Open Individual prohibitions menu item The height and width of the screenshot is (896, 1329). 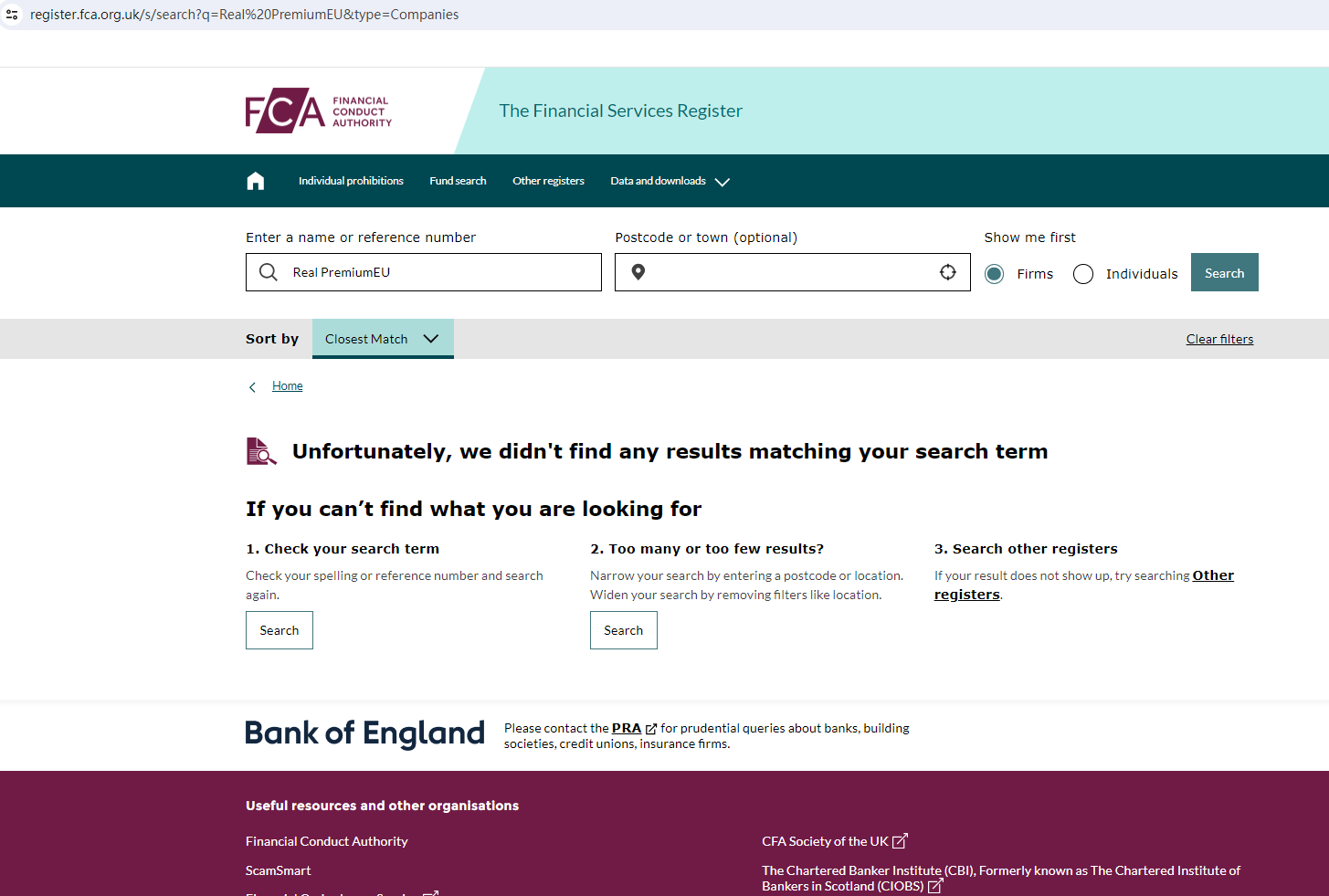(351, 181)
